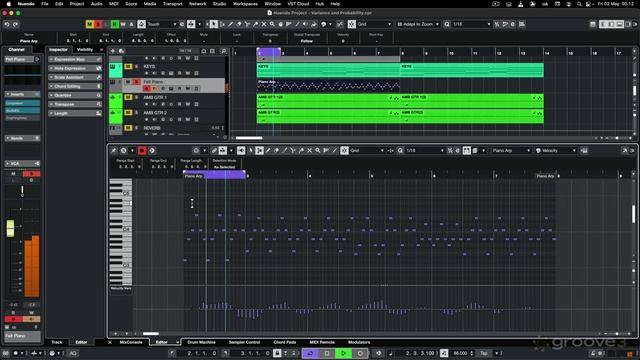Viewport: 640px width, 360px height.
Task: Open macOS Spotlight search icon
Action: [579, 4]
